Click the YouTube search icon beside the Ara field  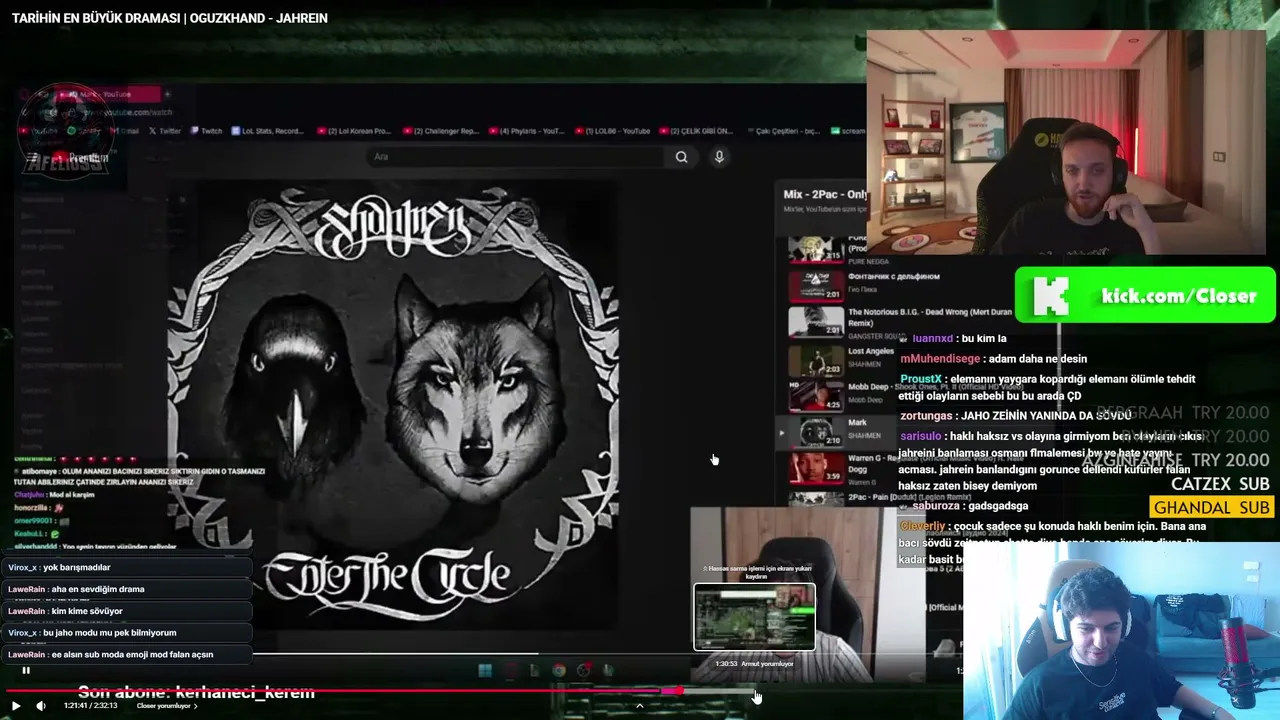click(681, 157)
